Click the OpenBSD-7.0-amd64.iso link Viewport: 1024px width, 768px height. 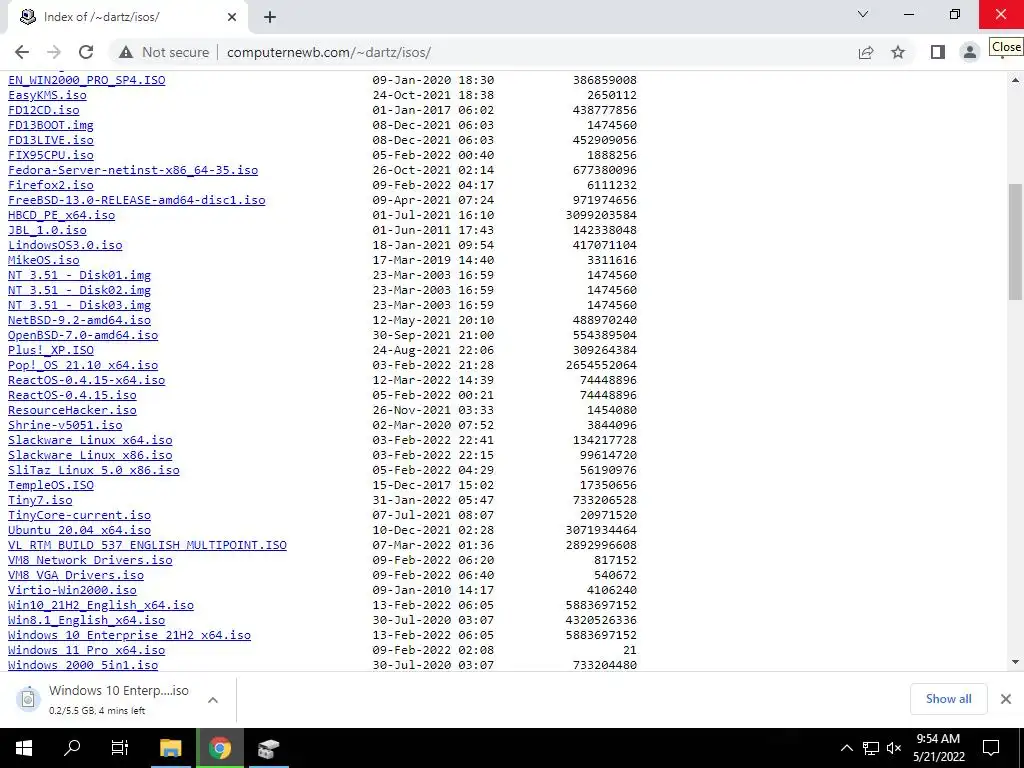83,335
